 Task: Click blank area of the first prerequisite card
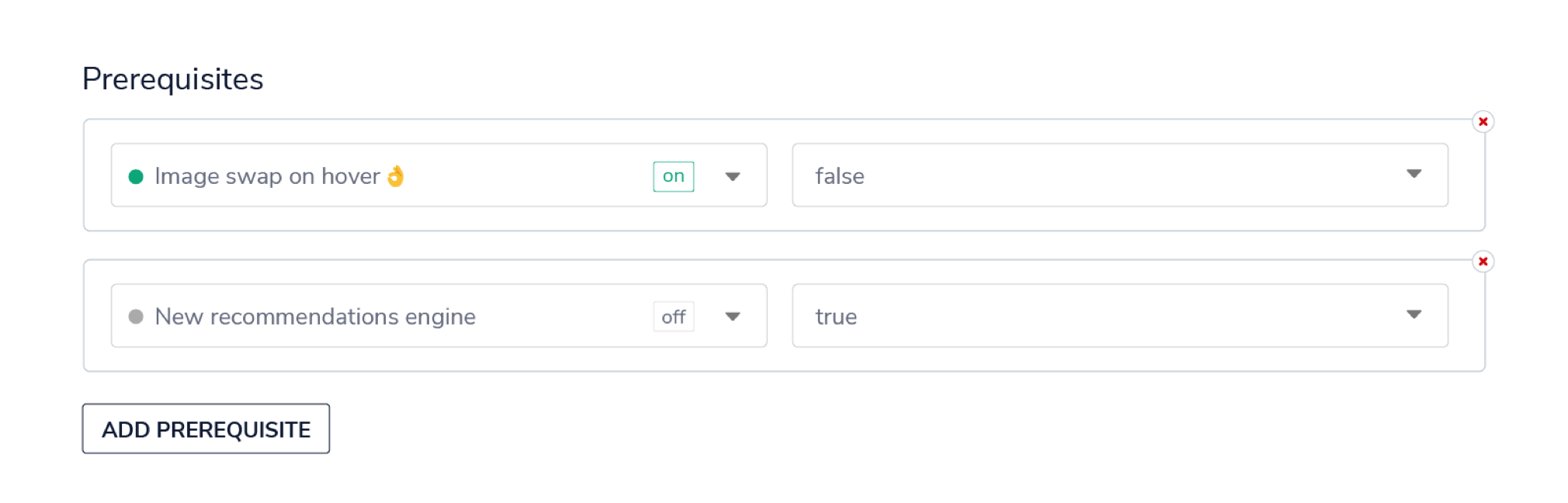[x=779, y=218]
